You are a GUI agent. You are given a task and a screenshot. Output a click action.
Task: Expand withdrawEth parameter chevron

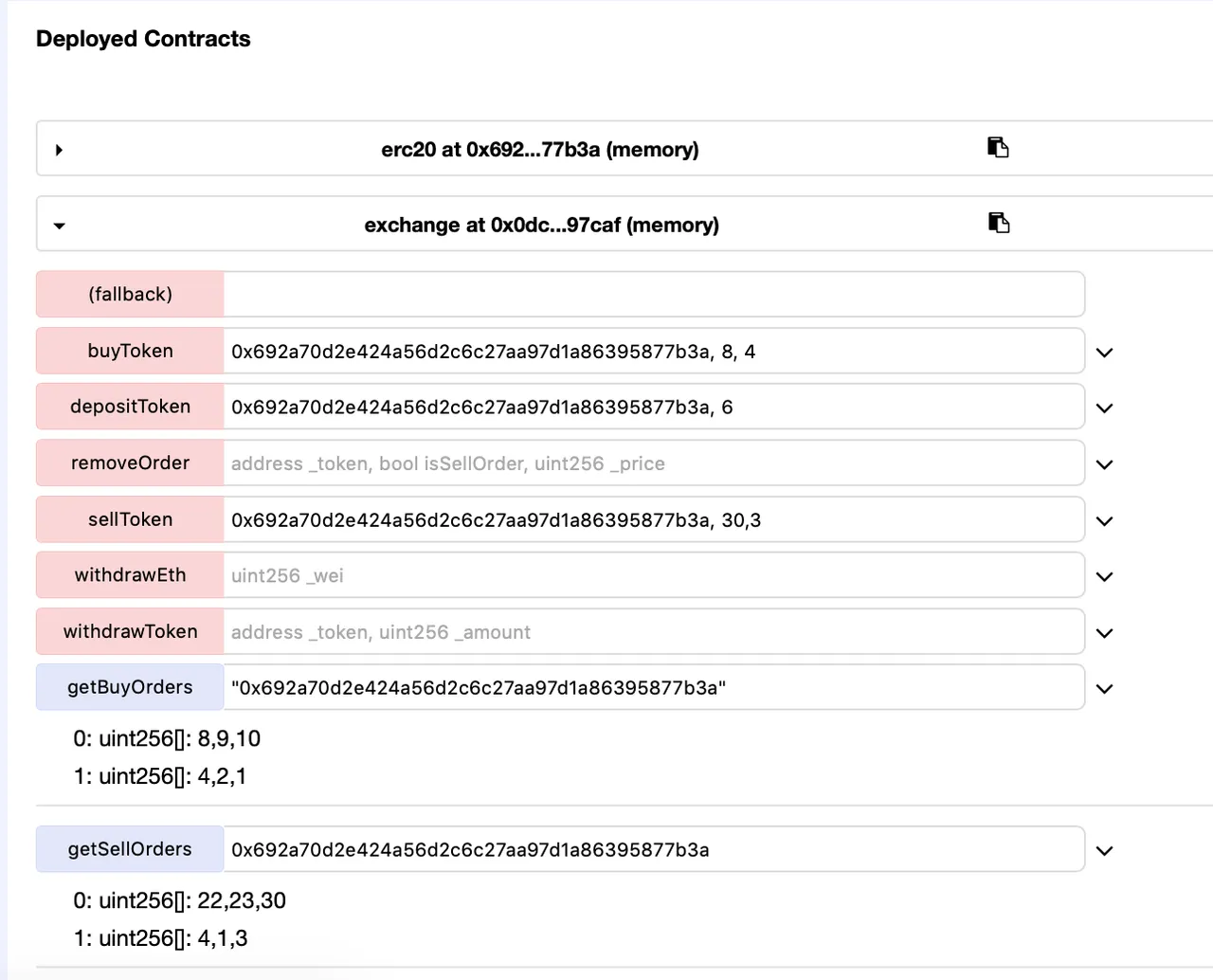coord(1104,577)
